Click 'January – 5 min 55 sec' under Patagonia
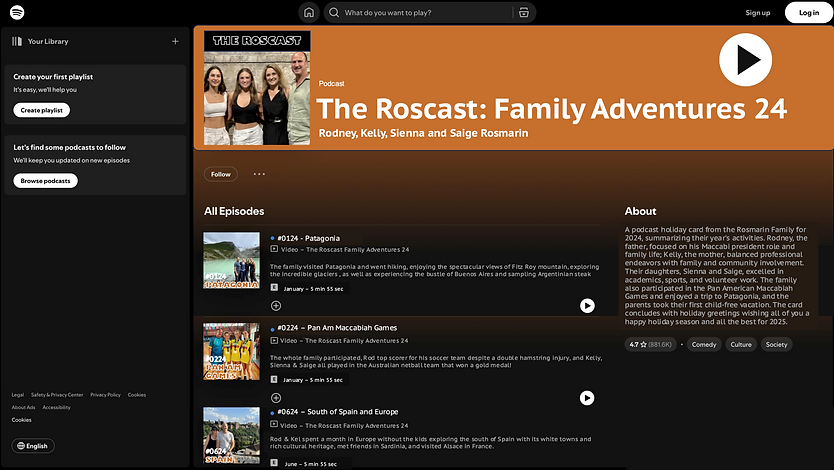 click(313, 289)
